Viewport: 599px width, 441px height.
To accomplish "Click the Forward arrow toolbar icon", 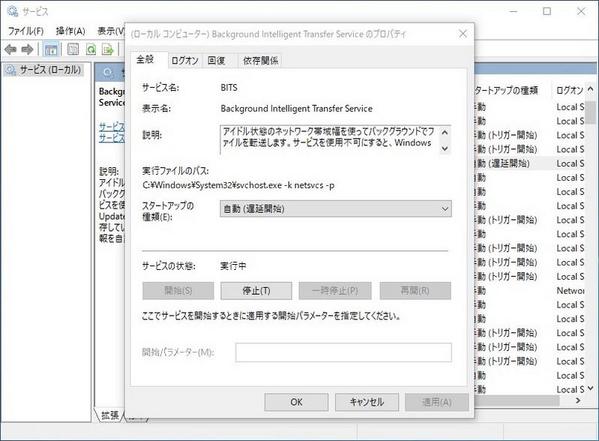I will (27, 49).
